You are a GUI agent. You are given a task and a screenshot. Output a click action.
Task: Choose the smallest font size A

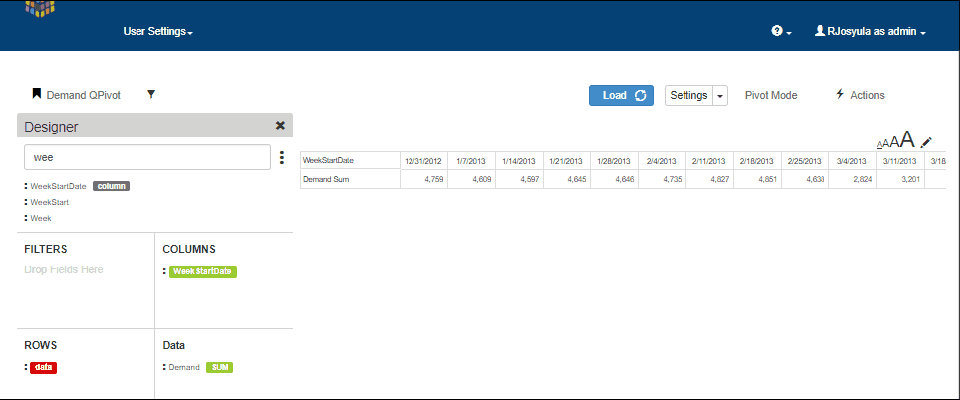coord(880,144)
